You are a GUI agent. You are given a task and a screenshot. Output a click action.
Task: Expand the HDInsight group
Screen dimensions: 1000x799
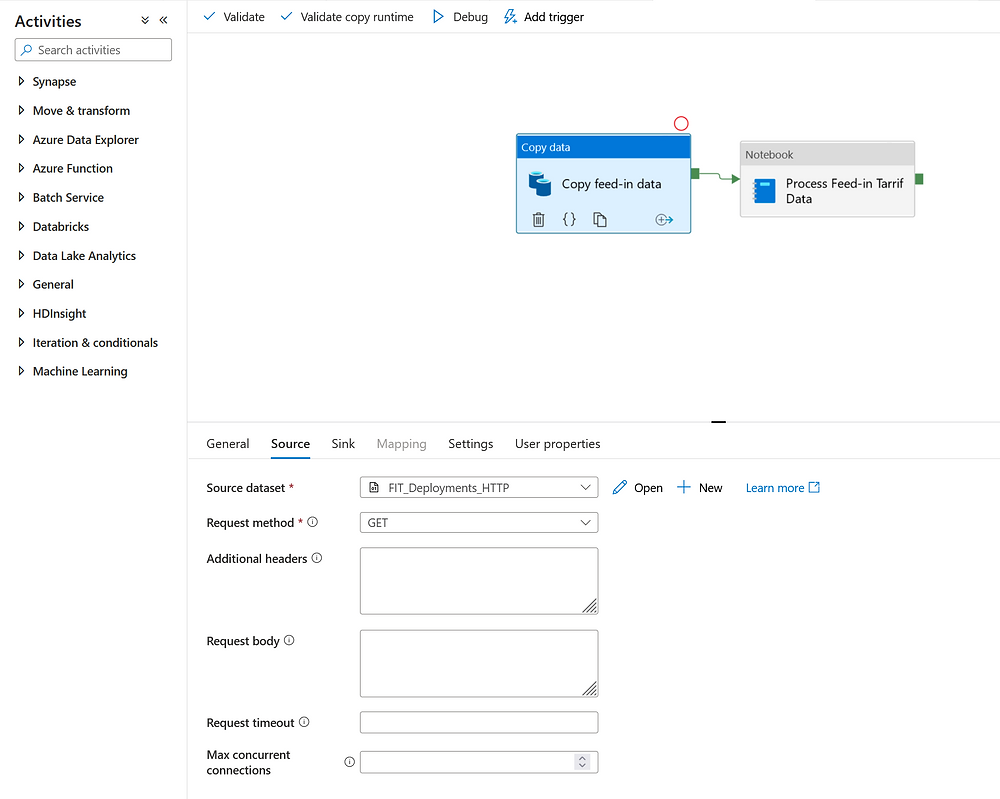21,313
